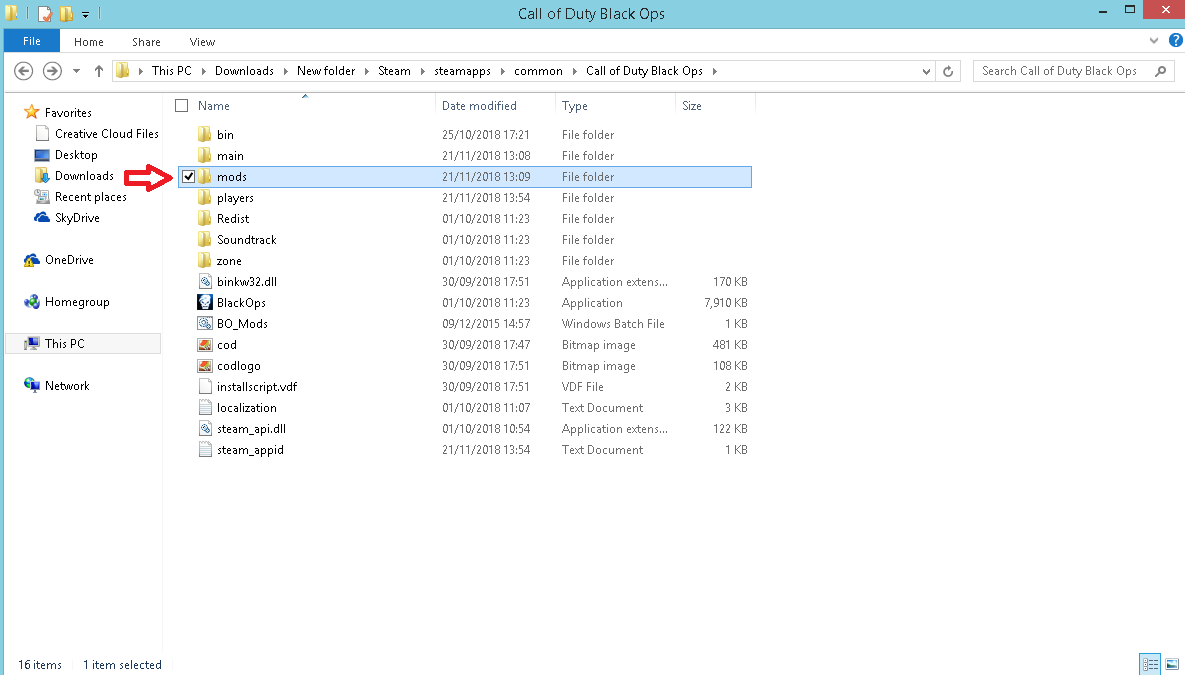Select the players folder icon
The image size is (1185, 675).
[204, 197]
